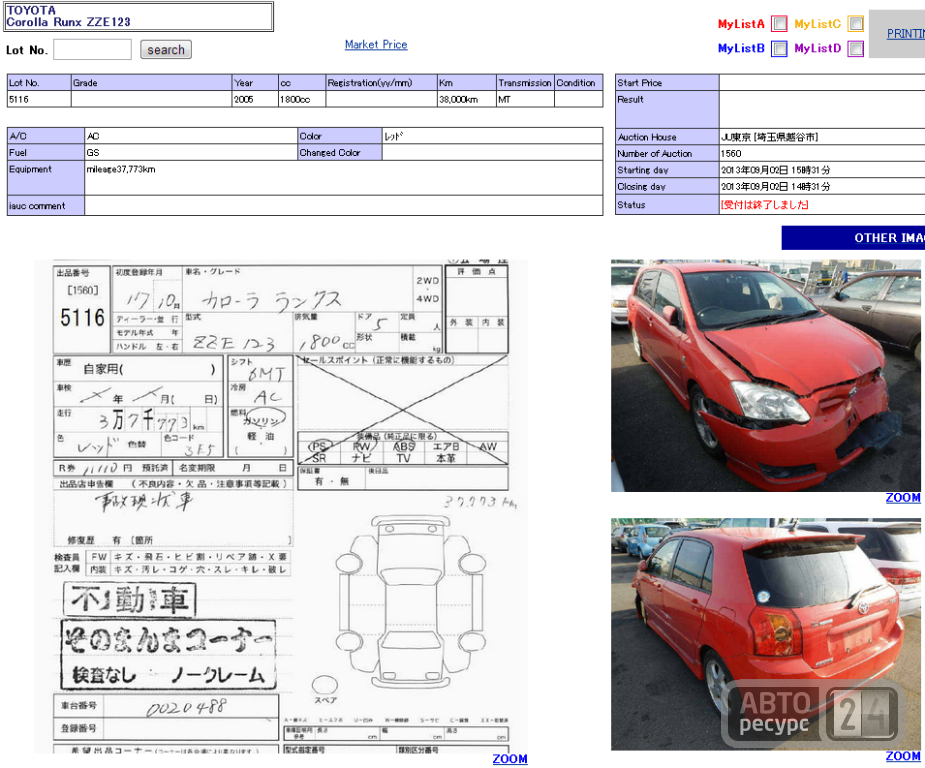Open the rear view photo of red car
The height and width of the screenshot is (768, 925).
766,634
